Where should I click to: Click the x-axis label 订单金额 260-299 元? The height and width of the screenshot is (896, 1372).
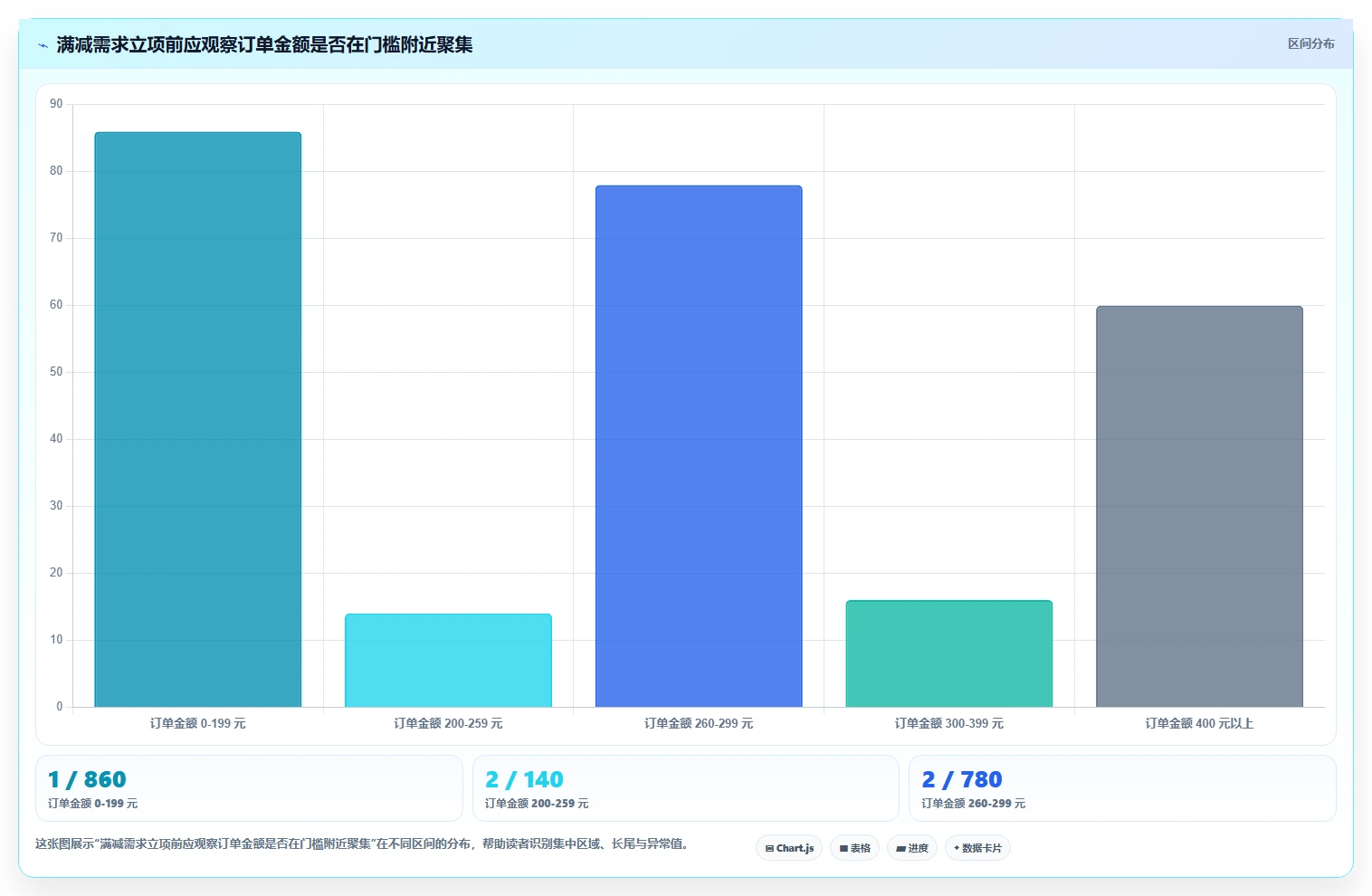699,723
